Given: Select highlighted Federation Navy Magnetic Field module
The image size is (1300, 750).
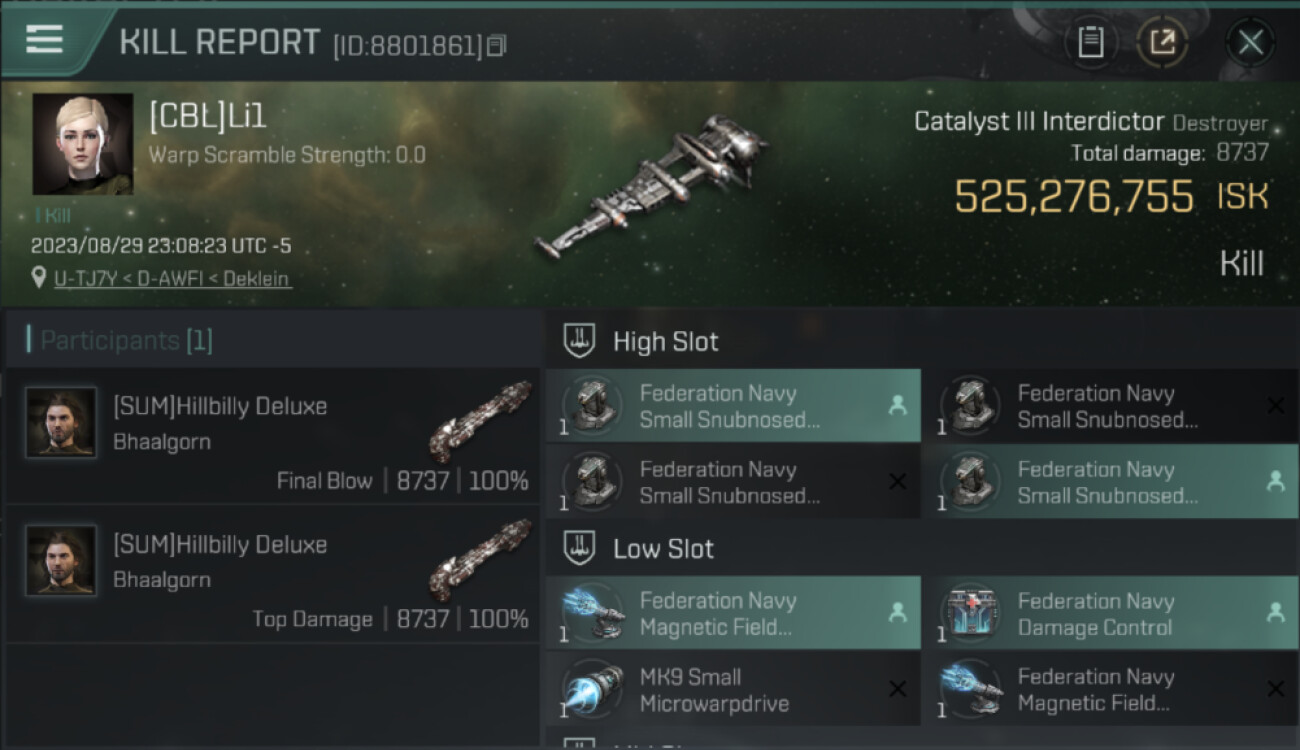Looking at the screenshot, I should pyautogui.click(x=733, y=613).
